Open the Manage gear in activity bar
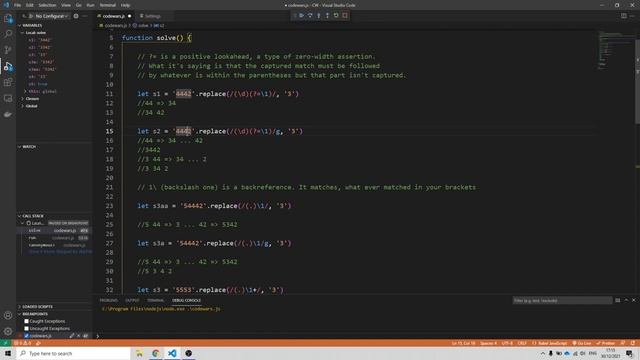Screen dimensions: 640x360 [x=8, y=331]
